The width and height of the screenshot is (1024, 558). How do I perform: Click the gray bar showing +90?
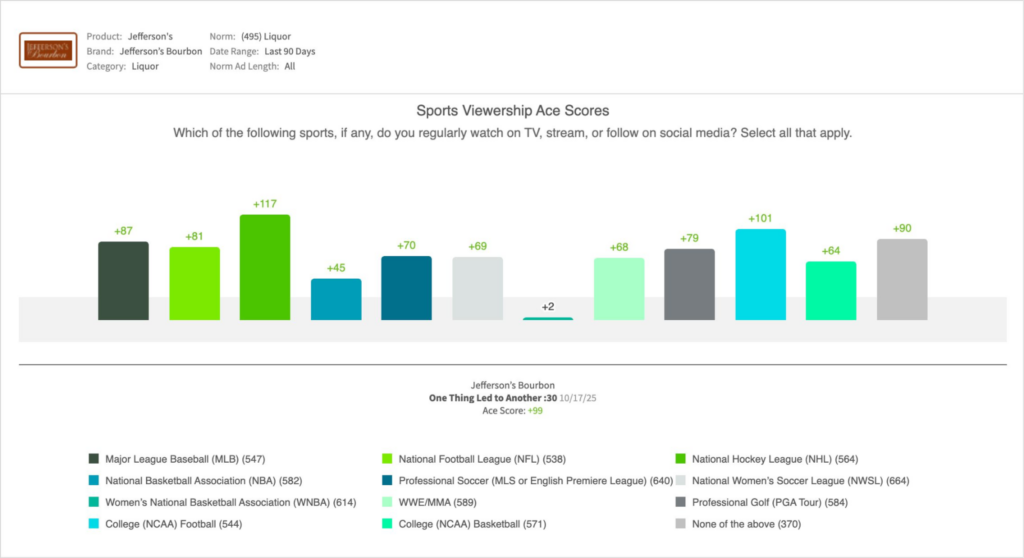click(902, 279)
